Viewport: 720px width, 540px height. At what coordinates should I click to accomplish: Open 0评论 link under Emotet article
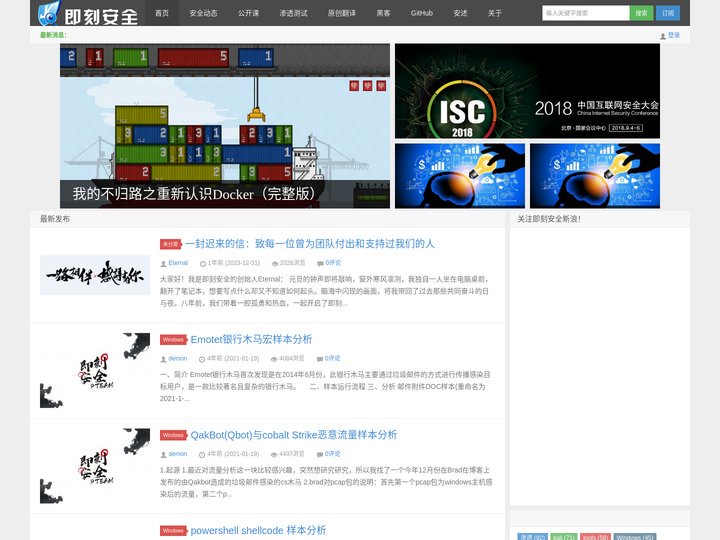tap(332, 358)
